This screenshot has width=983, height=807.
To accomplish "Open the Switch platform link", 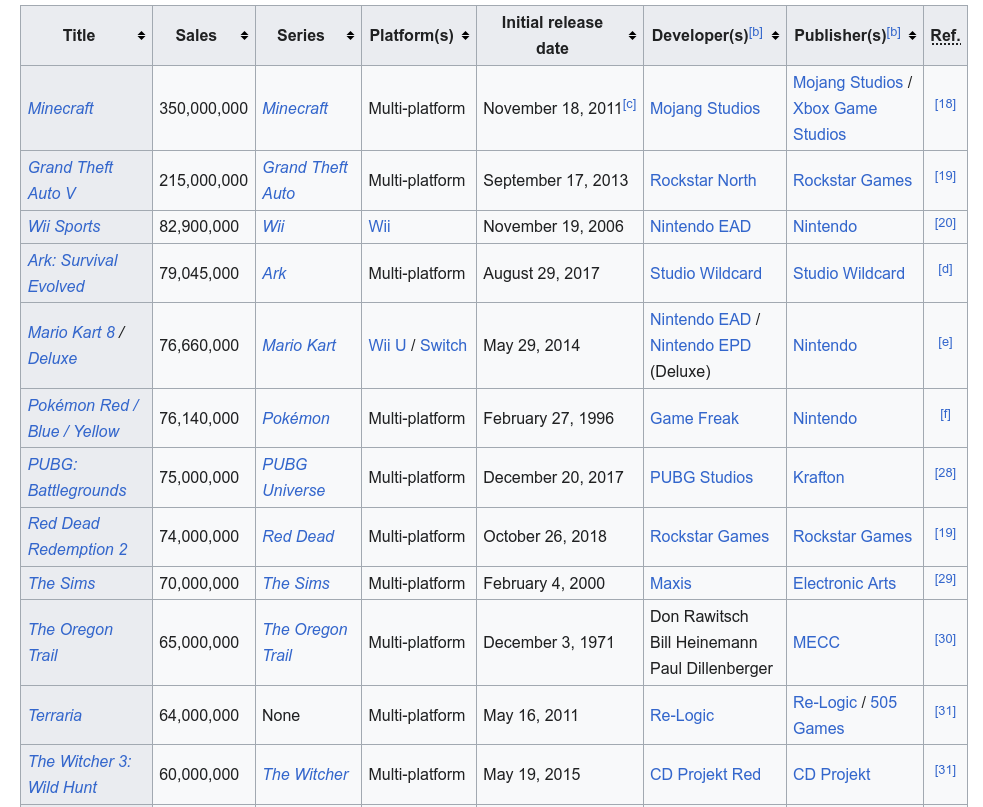I will click(443, 345).
